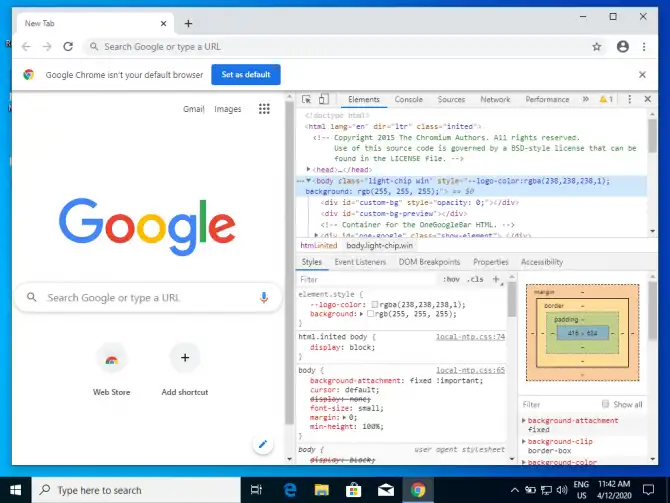Open the Google apps grid

264,109
